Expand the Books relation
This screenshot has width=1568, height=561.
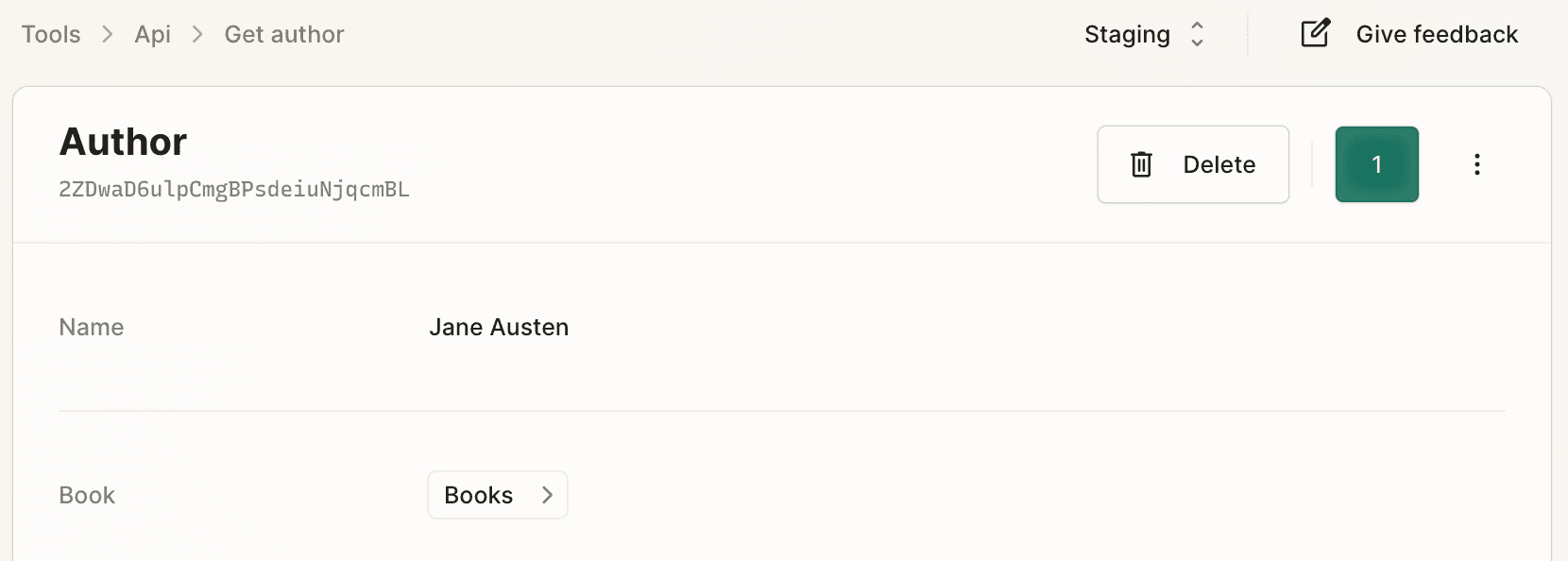(x=498, y=495)
